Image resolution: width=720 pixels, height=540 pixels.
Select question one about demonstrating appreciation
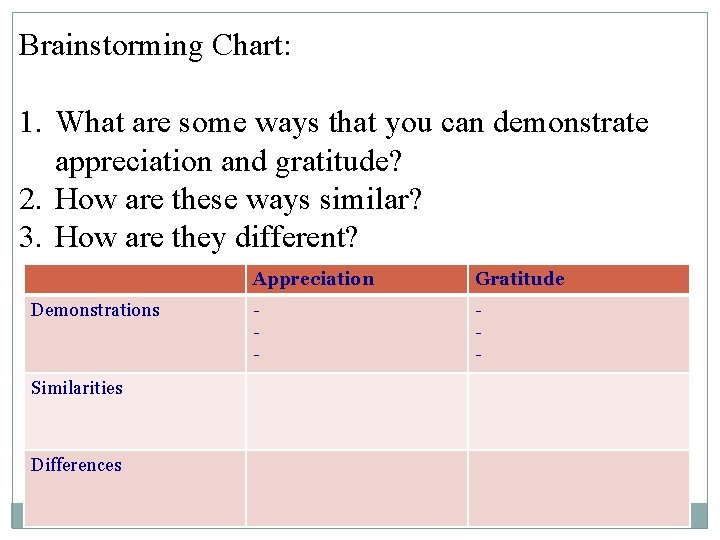(x=334, y=141)
